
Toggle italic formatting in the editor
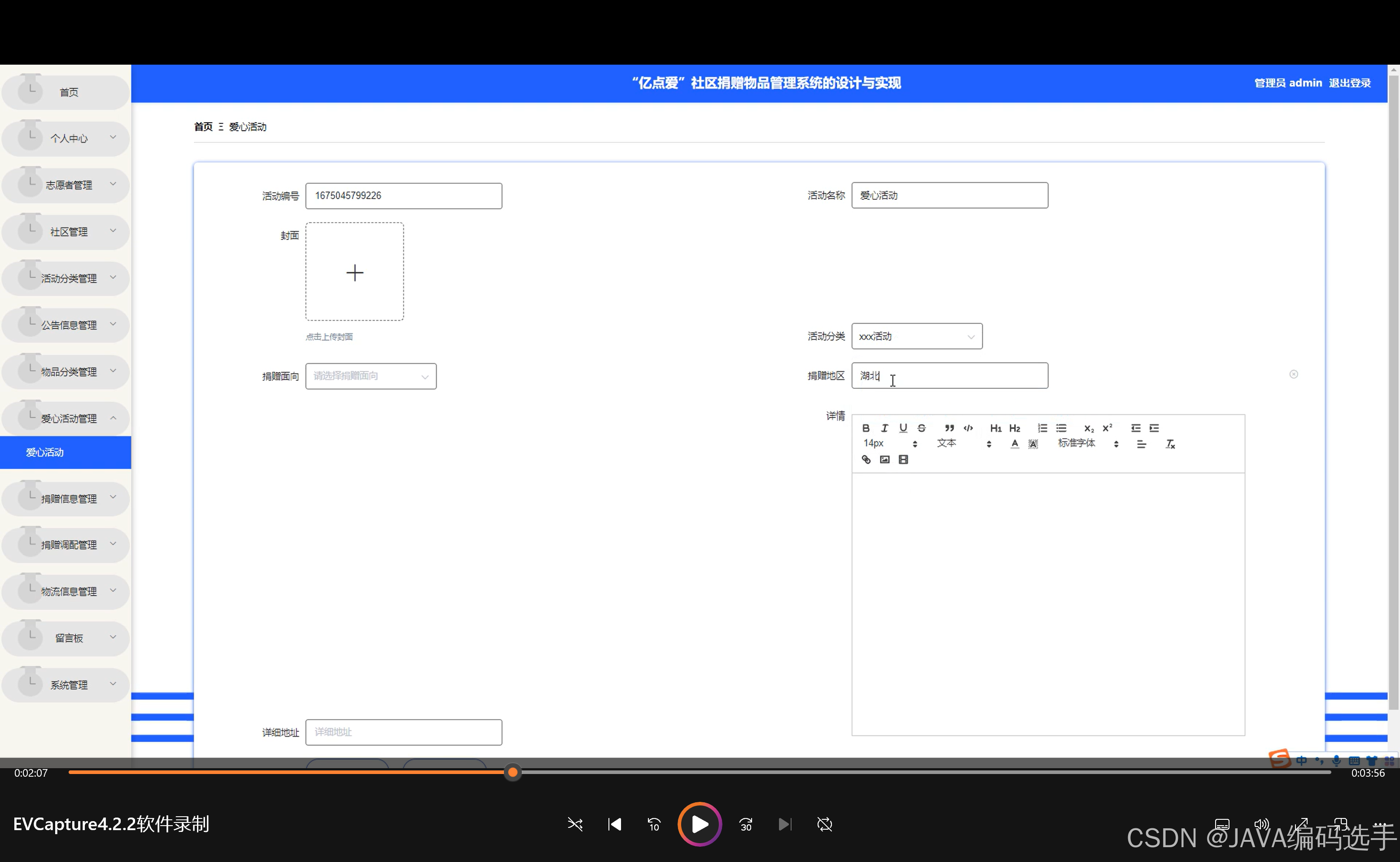(x=884, y=428)
